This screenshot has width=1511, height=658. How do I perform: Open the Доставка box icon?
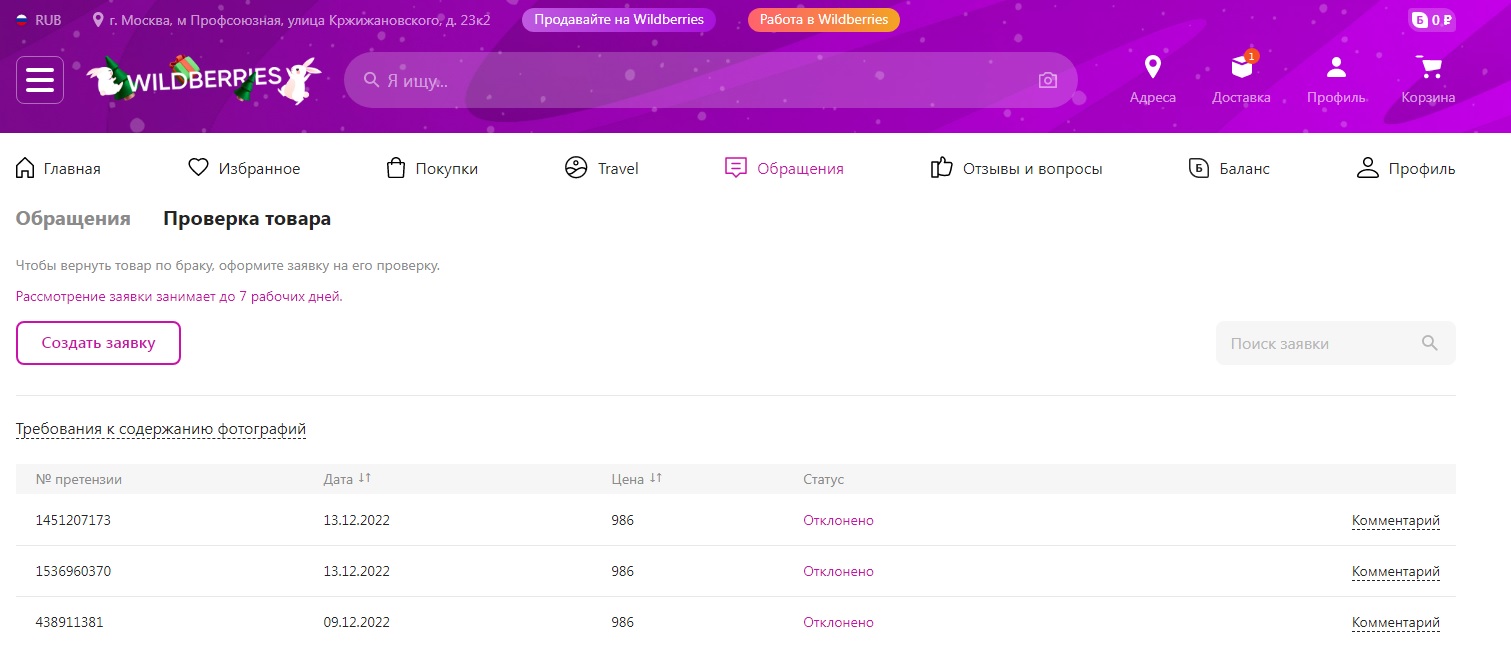point(1241,68)
